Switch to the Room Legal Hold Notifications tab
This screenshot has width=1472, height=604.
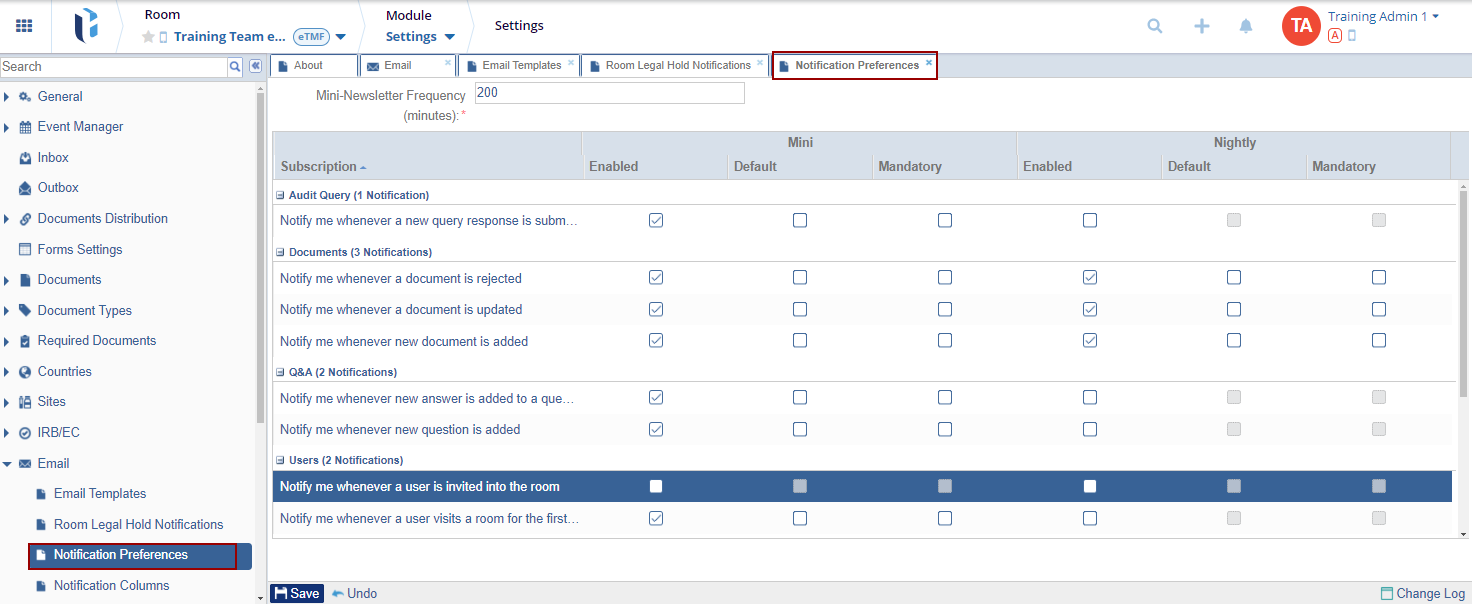677,66
